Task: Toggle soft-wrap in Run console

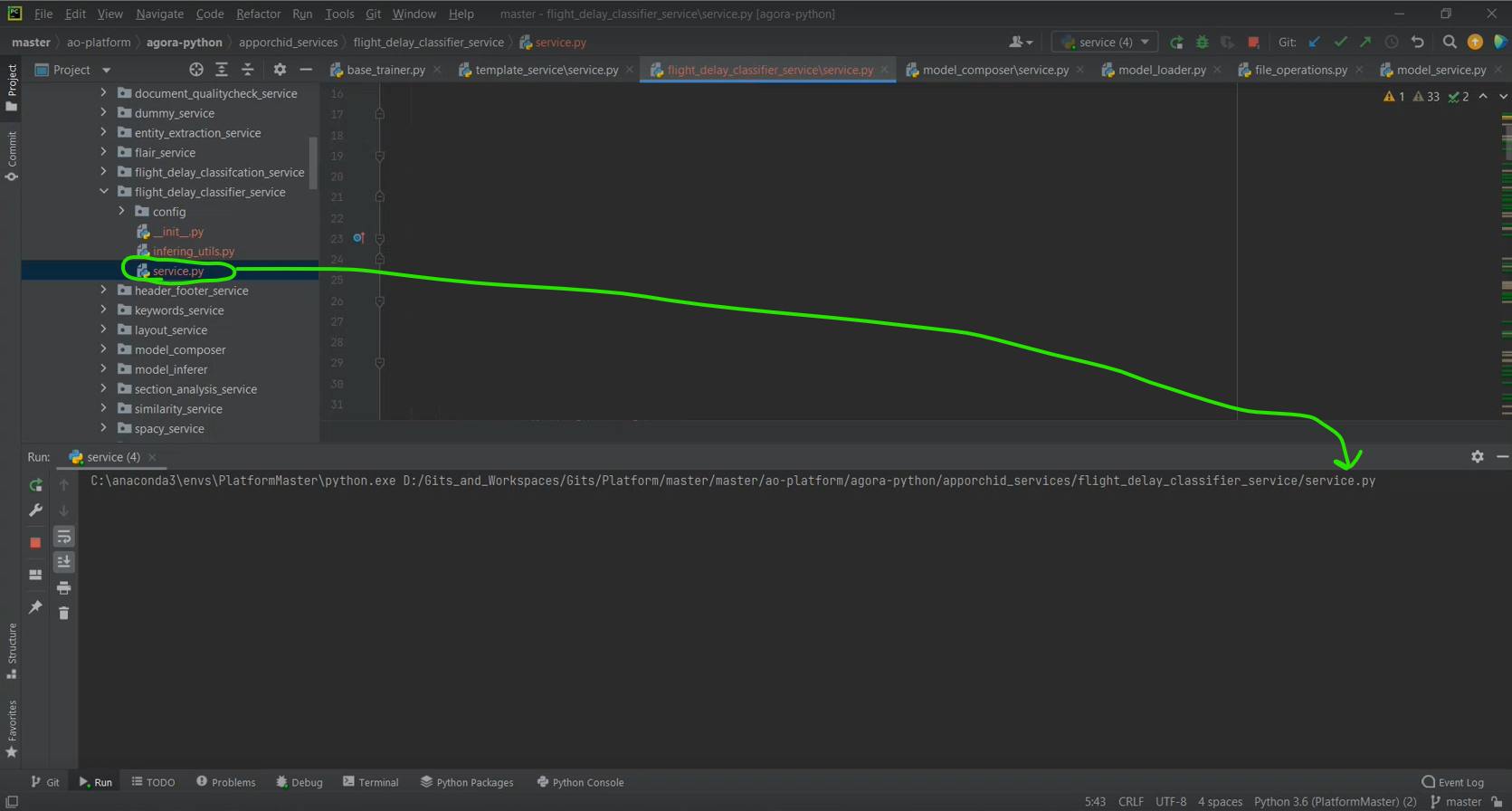Action: [63, 538]
